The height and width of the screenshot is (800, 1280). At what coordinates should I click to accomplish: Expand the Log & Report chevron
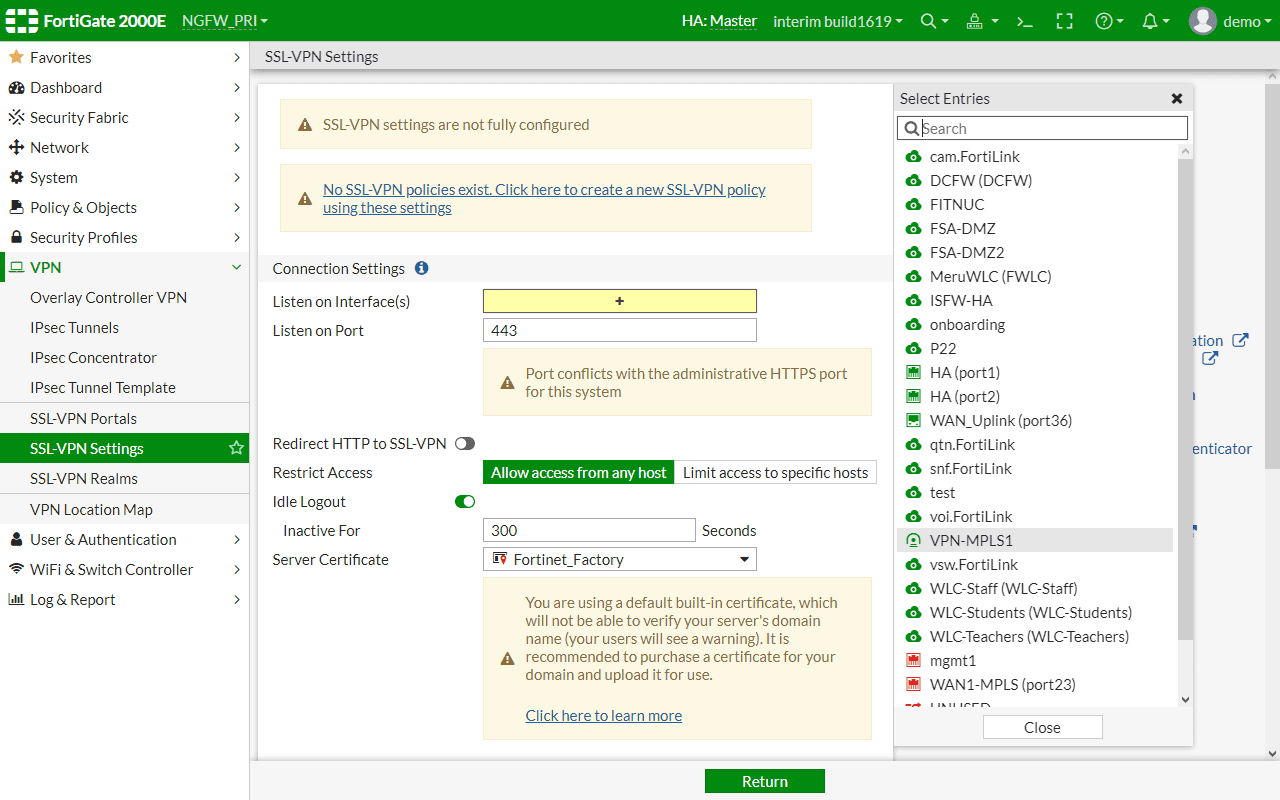[x=237, y=599]
